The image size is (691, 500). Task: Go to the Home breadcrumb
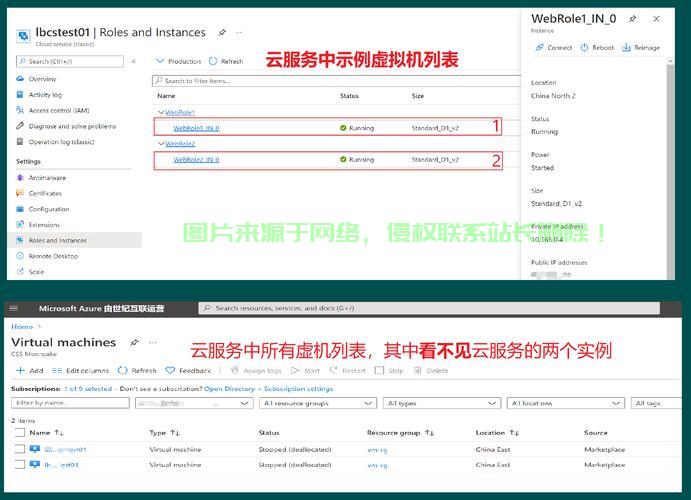coord(22,327)
